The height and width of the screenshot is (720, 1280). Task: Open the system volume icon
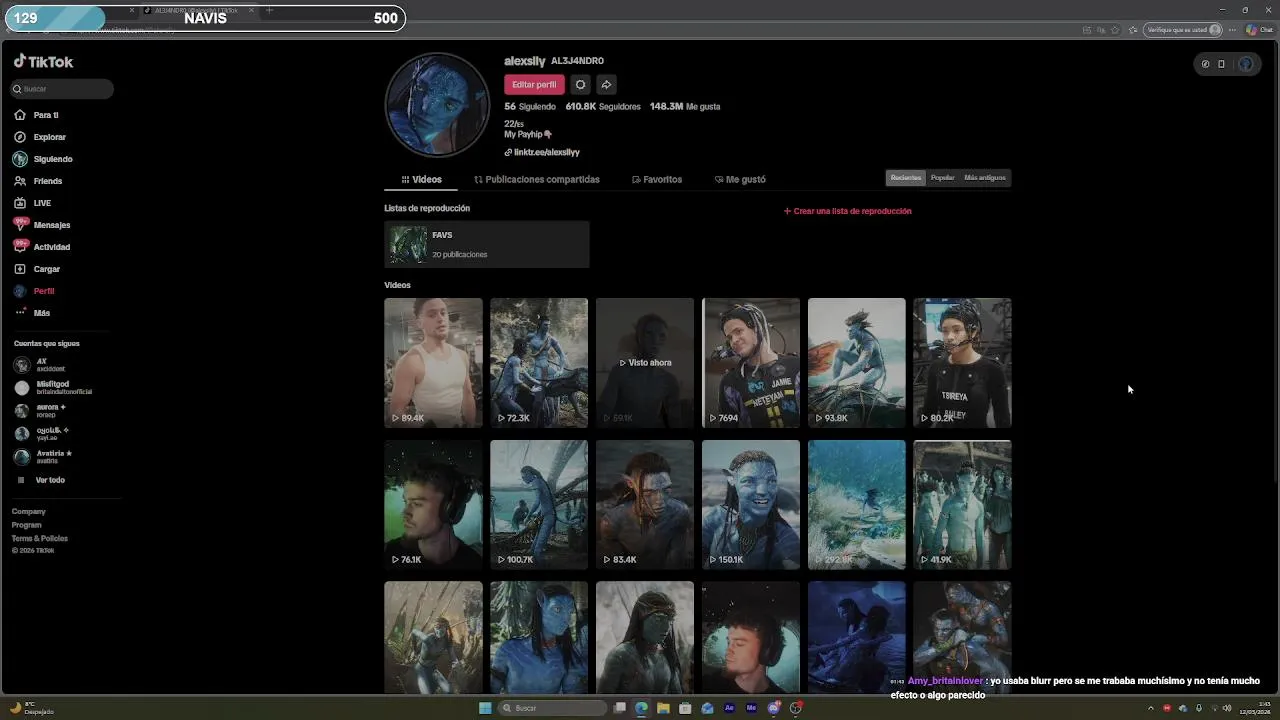tap(1227, 708)
